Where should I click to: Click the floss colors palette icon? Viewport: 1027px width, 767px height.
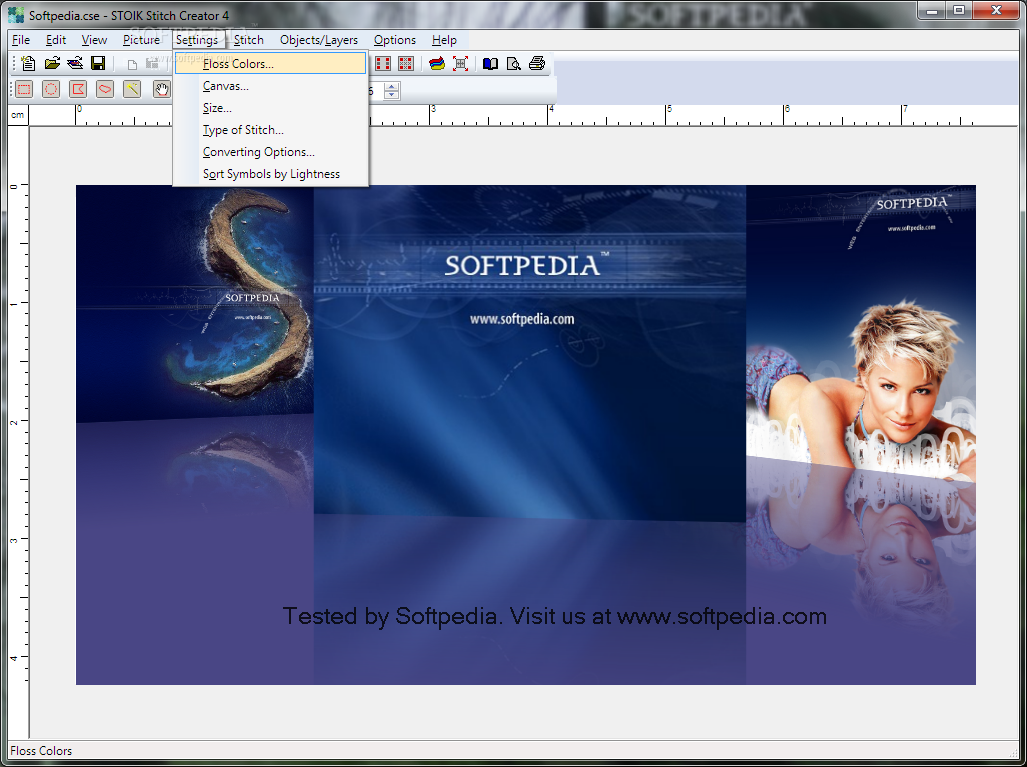tap(437, 64)
